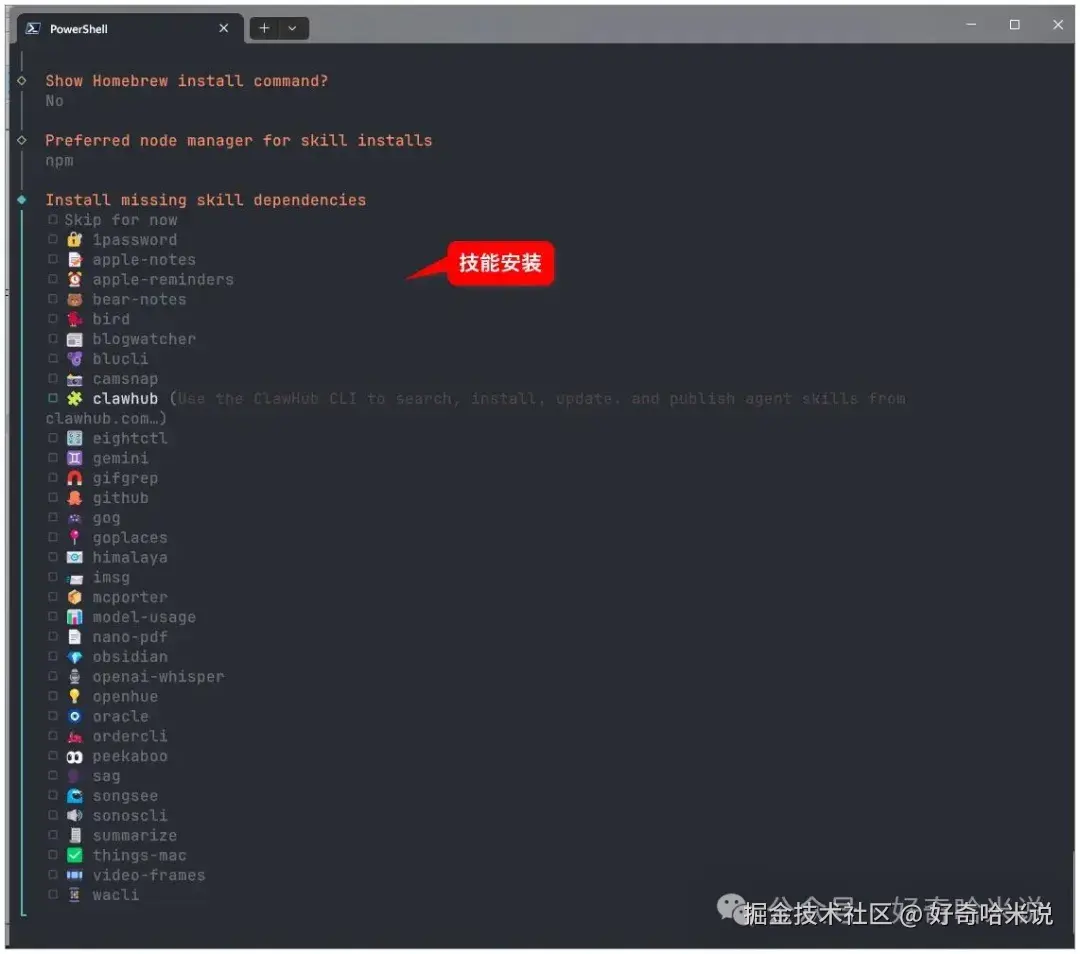
Task: Click the gemini zodiac icon
Action: (74, 458)
